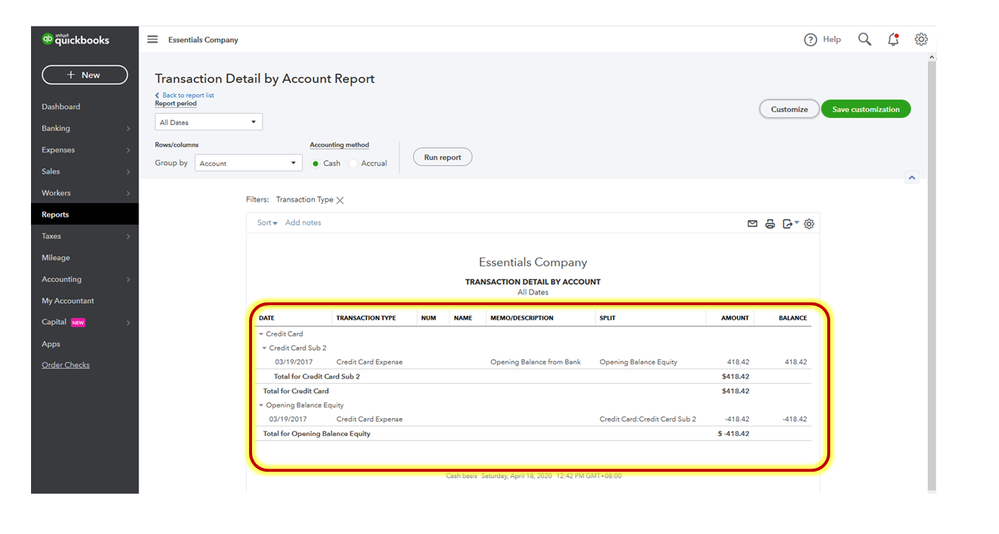Collapse the Credit Card Sub 2 row
Screen dimensions: 999x534
(264, 348)
